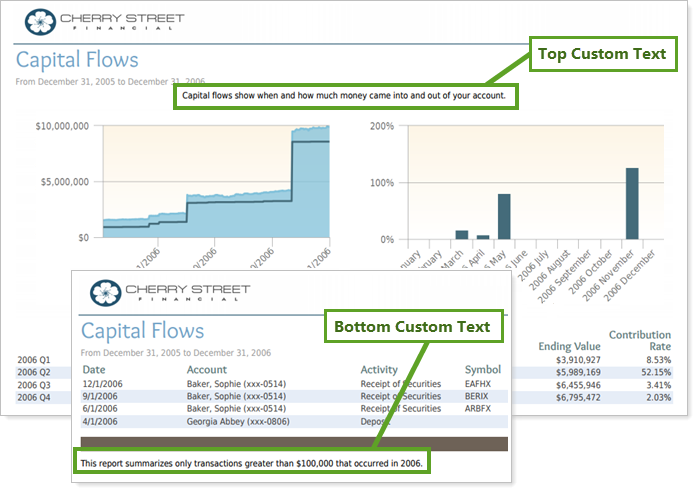Click the Date column header
The image size is (697, 495).
click(94, 370)
